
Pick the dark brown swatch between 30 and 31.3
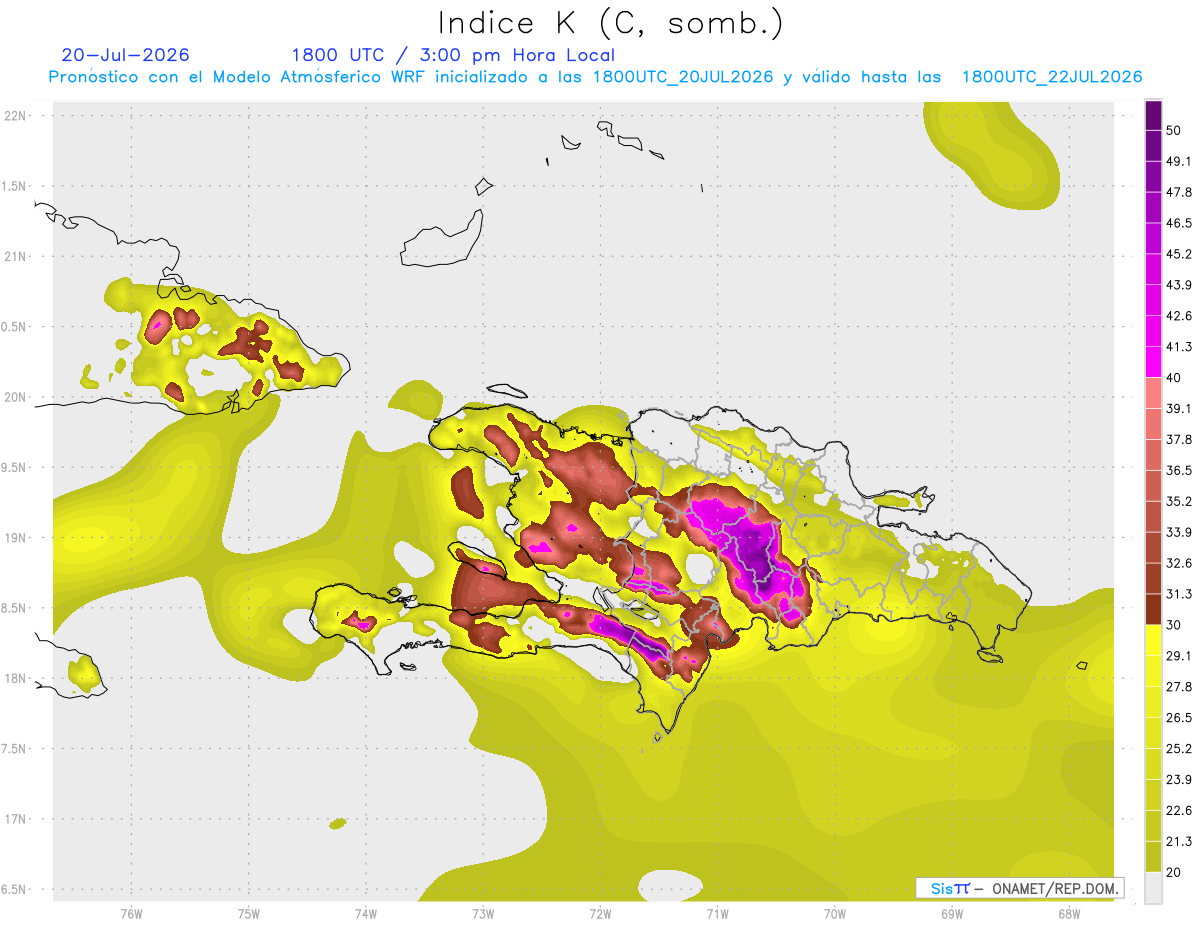coord(1153,609)
